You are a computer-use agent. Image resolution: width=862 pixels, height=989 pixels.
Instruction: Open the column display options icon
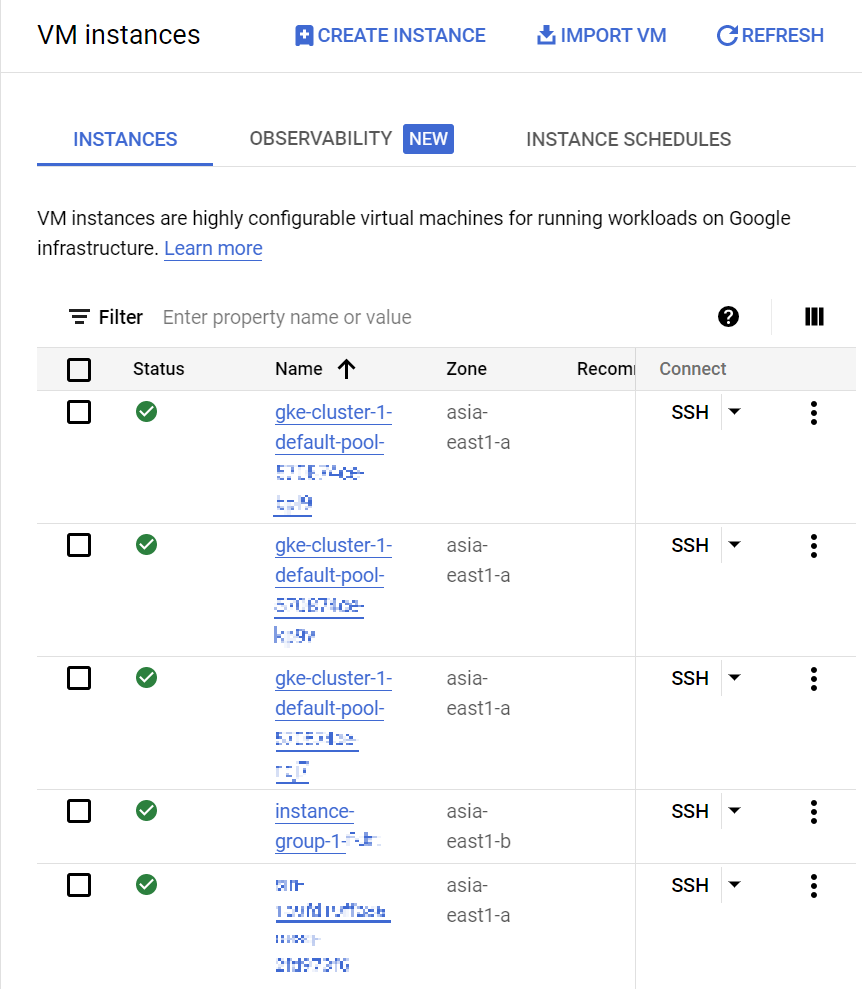pyautogui.click(x=814, y=317)
